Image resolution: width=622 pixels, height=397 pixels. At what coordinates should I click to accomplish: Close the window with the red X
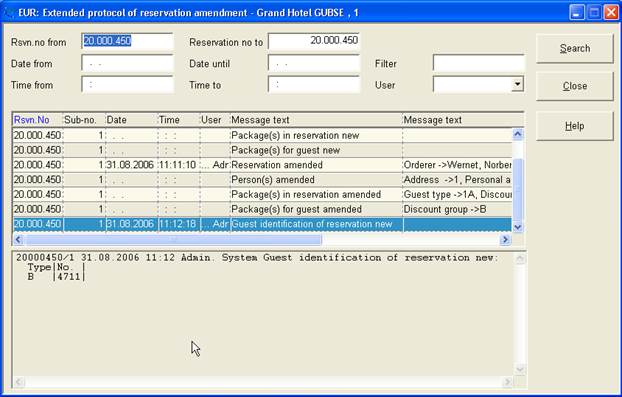(611, 13)
